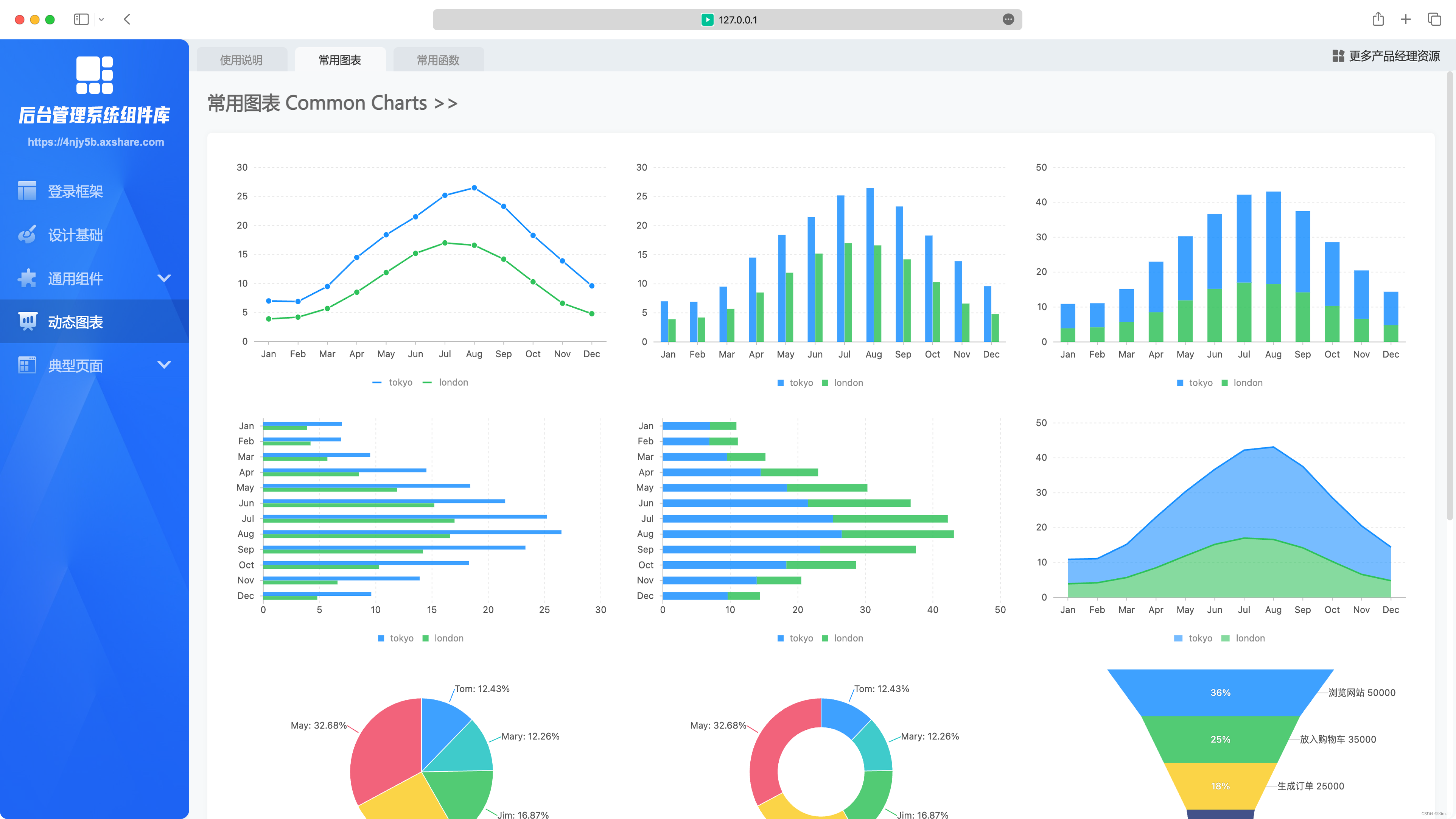Click "Tom: 12.43%" label on pie chart
Viewport: 1456px width, 819px height.
[482, 688]
